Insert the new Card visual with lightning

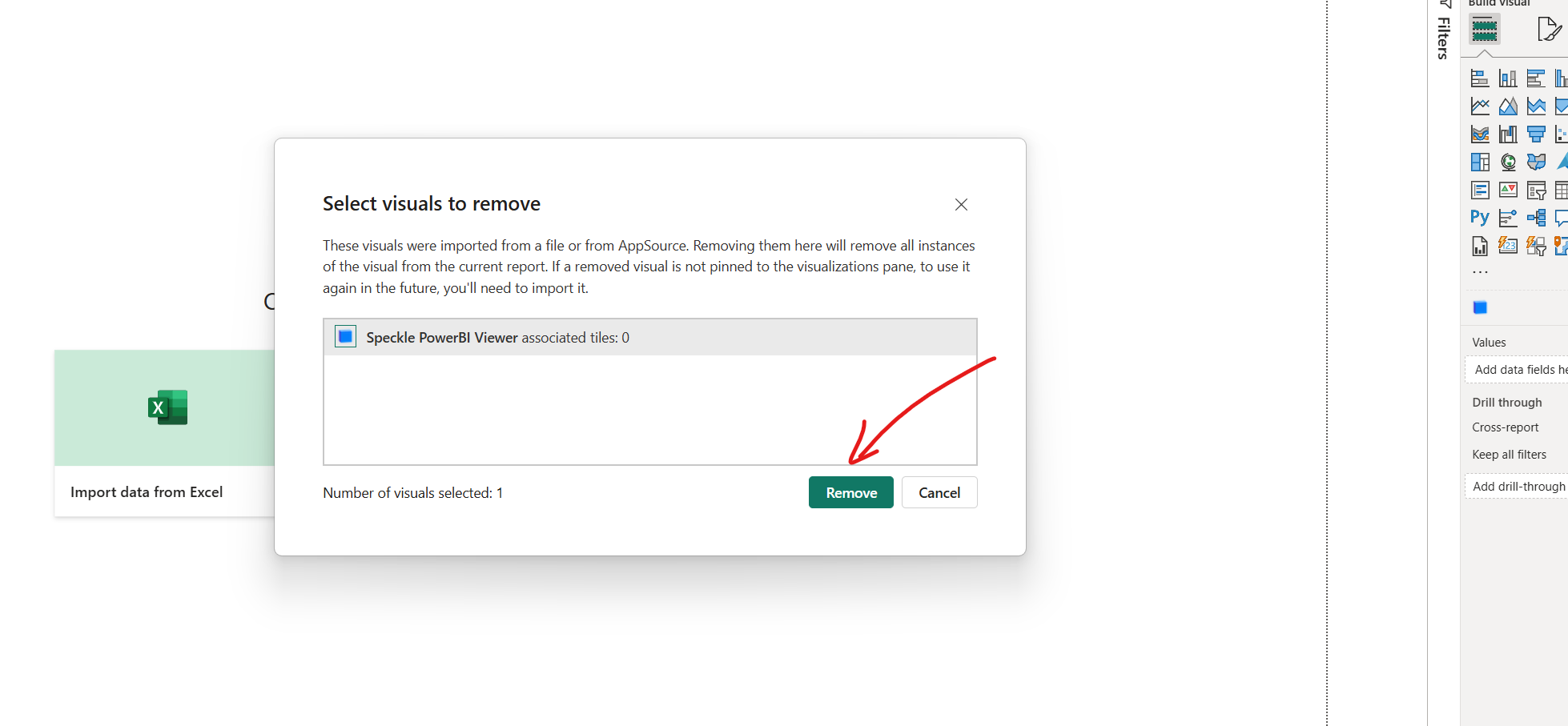click(x=1508, y=246)
